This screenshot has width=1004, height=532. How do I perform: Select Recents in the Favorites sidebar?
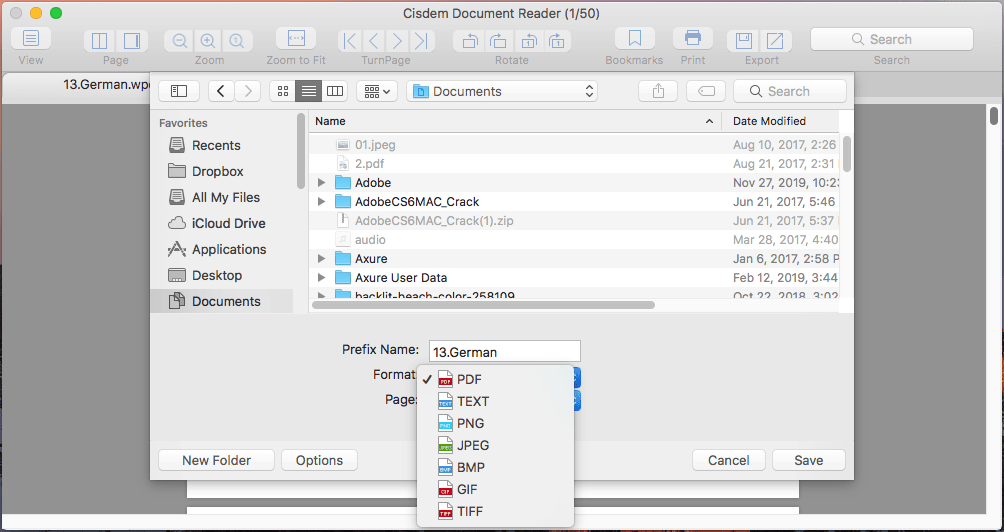tap(221, 145)
